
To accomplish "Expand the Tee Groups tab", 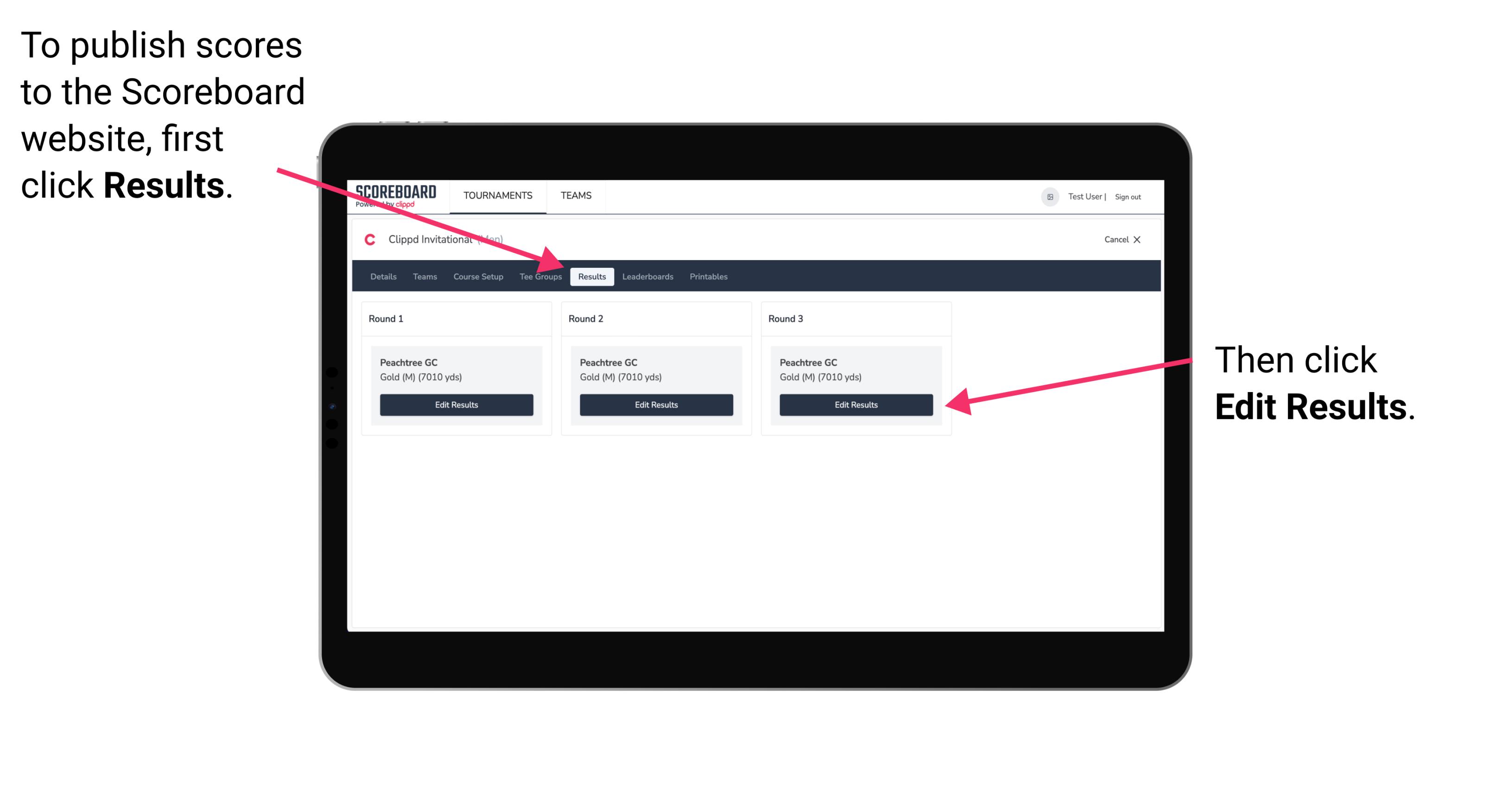I will [541, 276].
